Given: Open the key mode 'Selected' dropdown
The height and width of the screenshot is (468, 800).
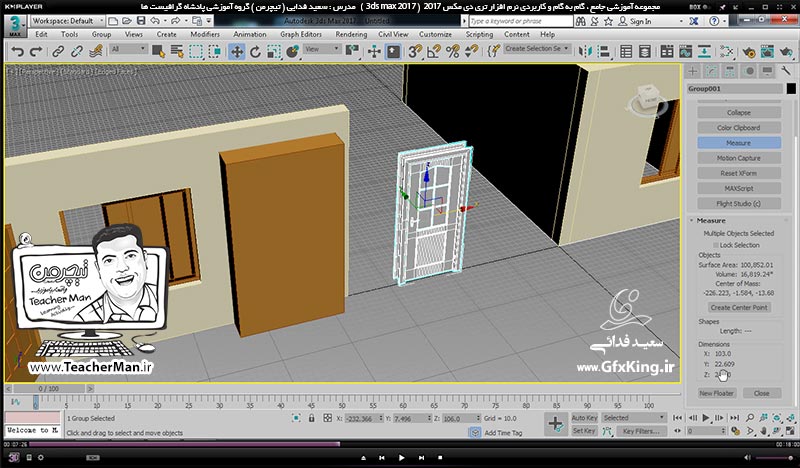Looking at the screenshot, I should pyautogui.click(x=634, y=417).
